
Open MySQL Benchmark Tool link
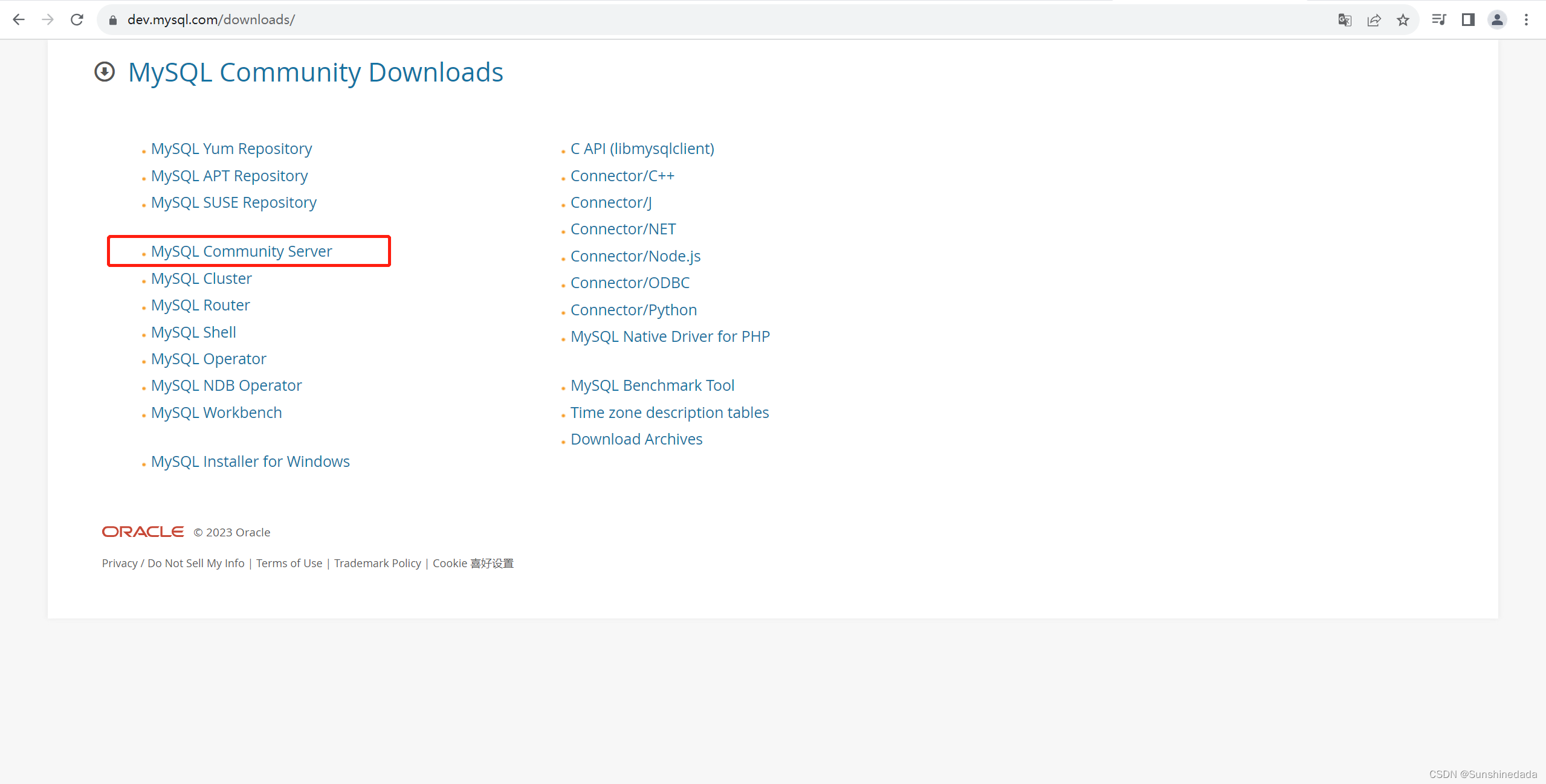click(653, 385)
